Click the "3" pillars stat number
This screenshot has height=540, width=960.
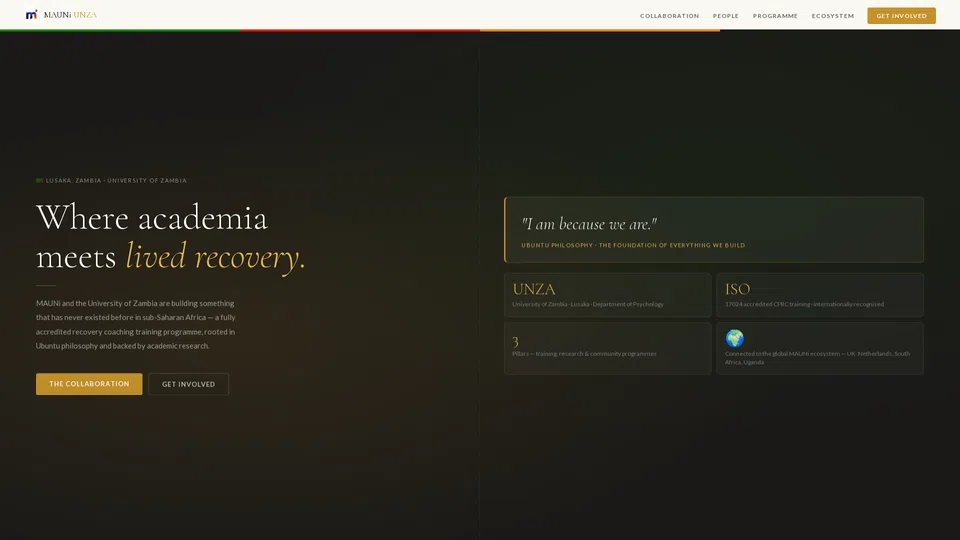tap(516, 341)
